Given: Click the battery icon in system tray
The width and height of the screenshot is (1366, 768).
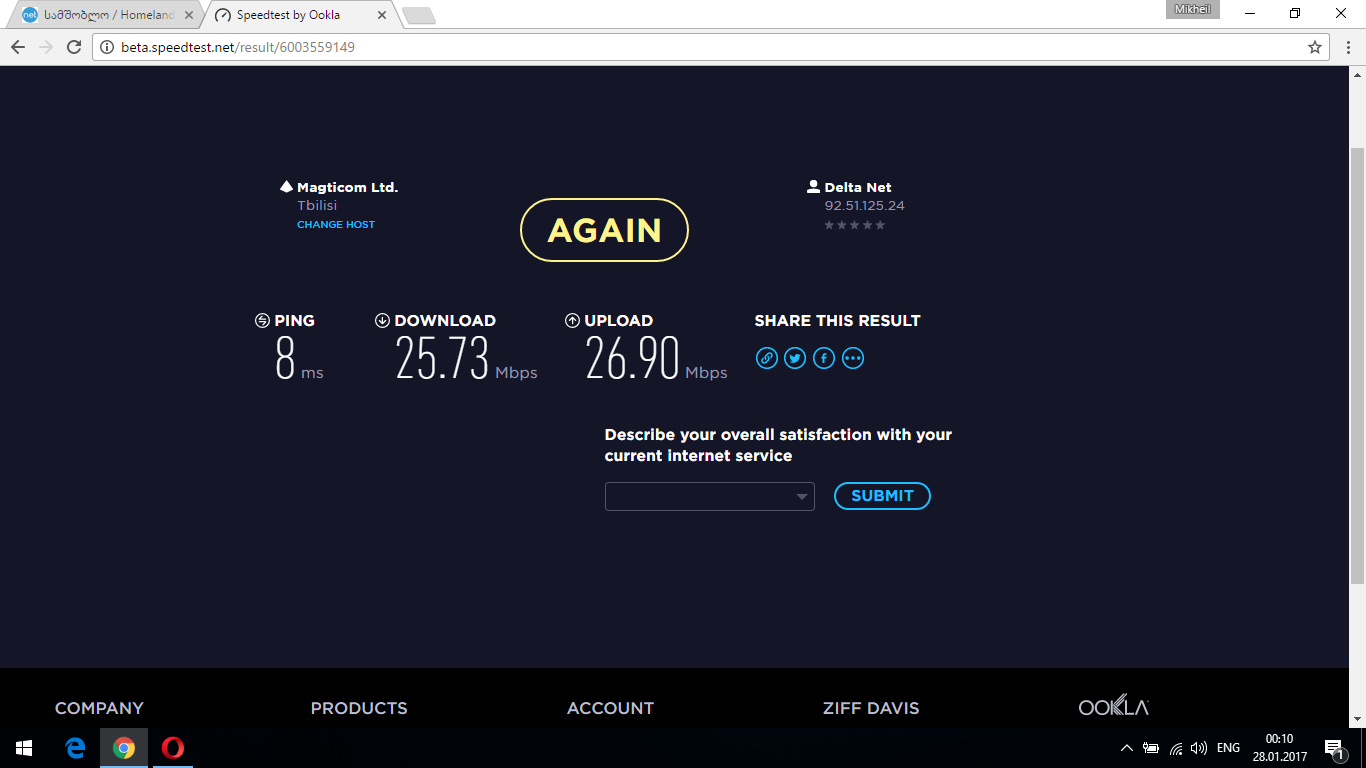Looking at the screenshot, I should pyautogui.click(x=1151, y=748).
